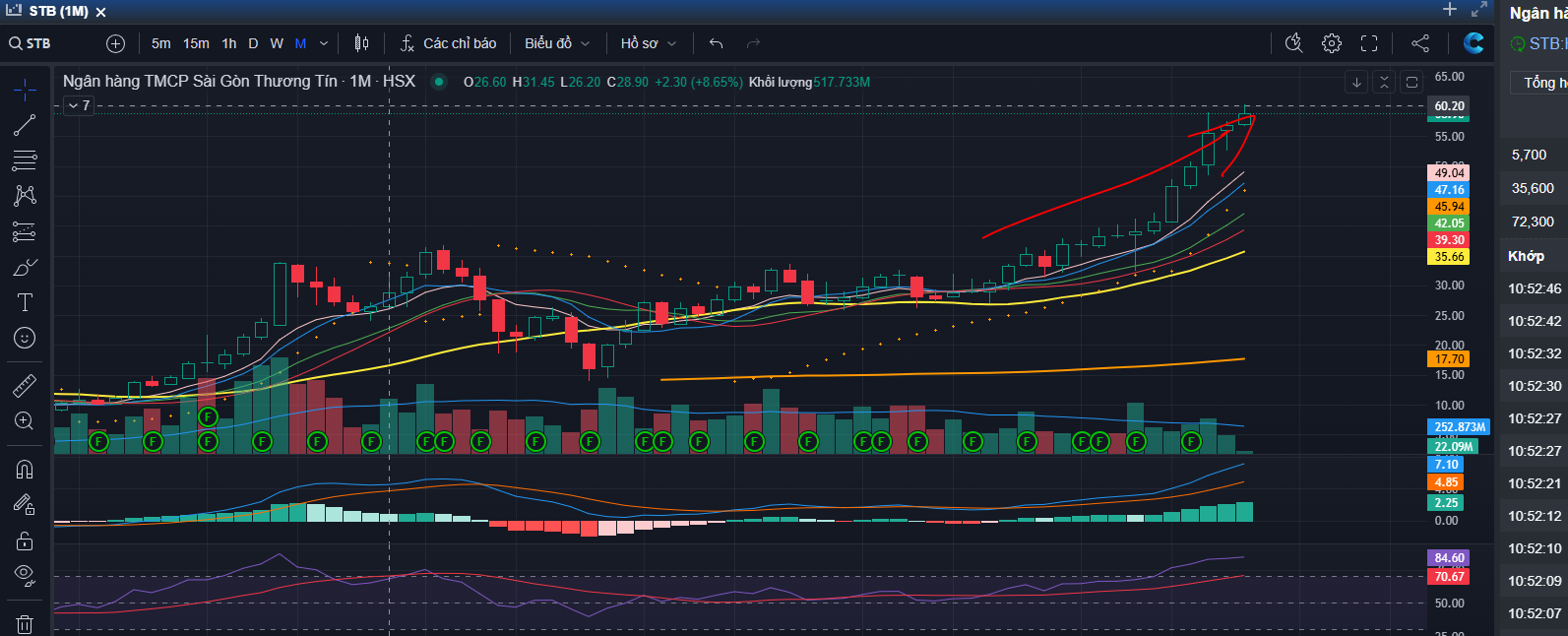This screenshot has height=636, width=1568.
Task: Close the STB (1M) tab
Action: tap(101, 12)
